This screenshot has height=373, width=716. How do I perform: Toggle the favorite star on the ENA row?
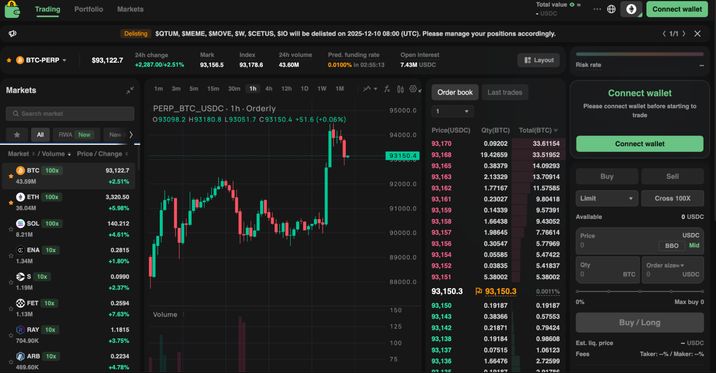[x=11, y=256]
